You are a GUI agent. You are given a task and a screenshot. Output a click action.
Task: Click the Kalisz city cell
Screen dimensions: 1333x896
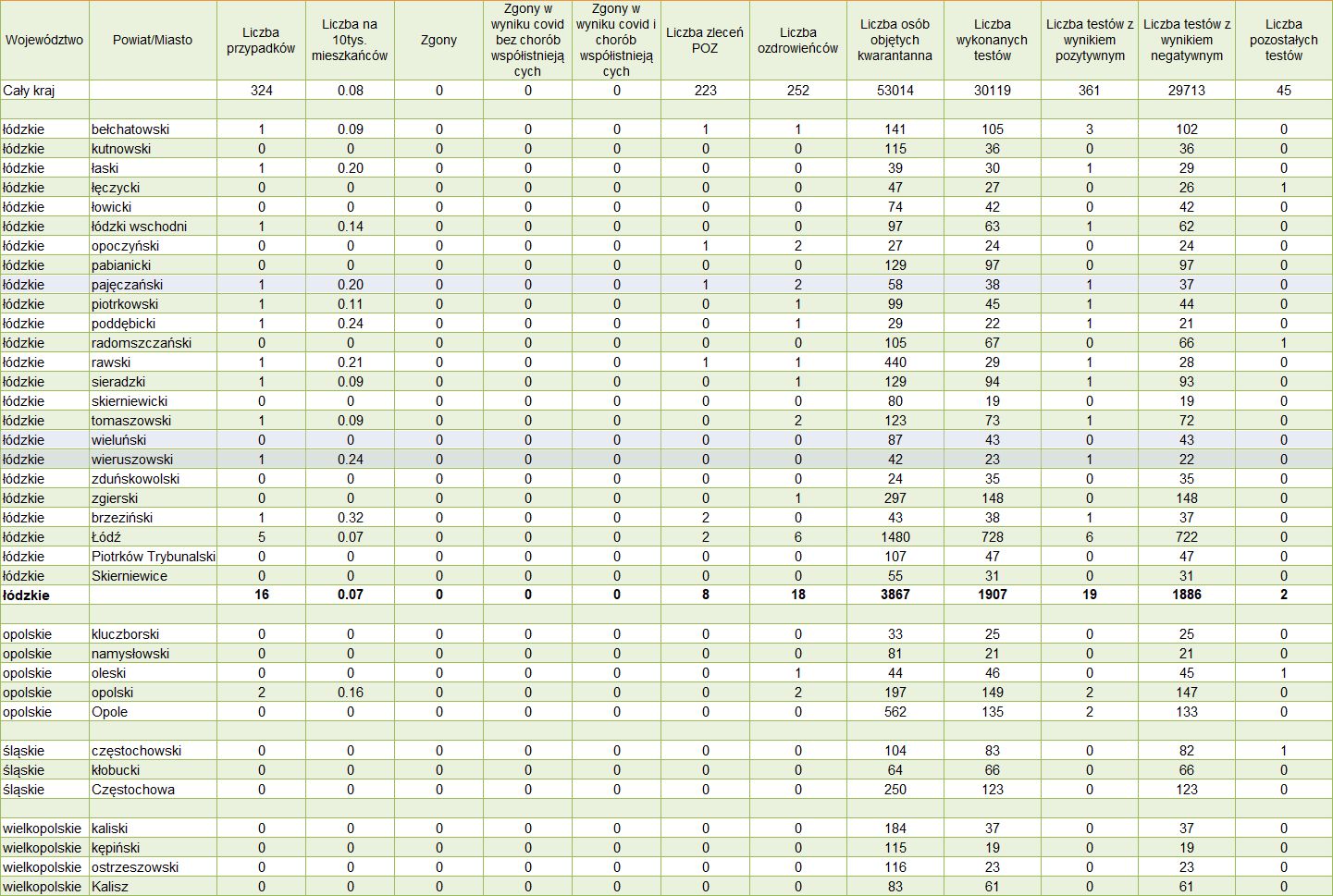(x=153, y=887)
